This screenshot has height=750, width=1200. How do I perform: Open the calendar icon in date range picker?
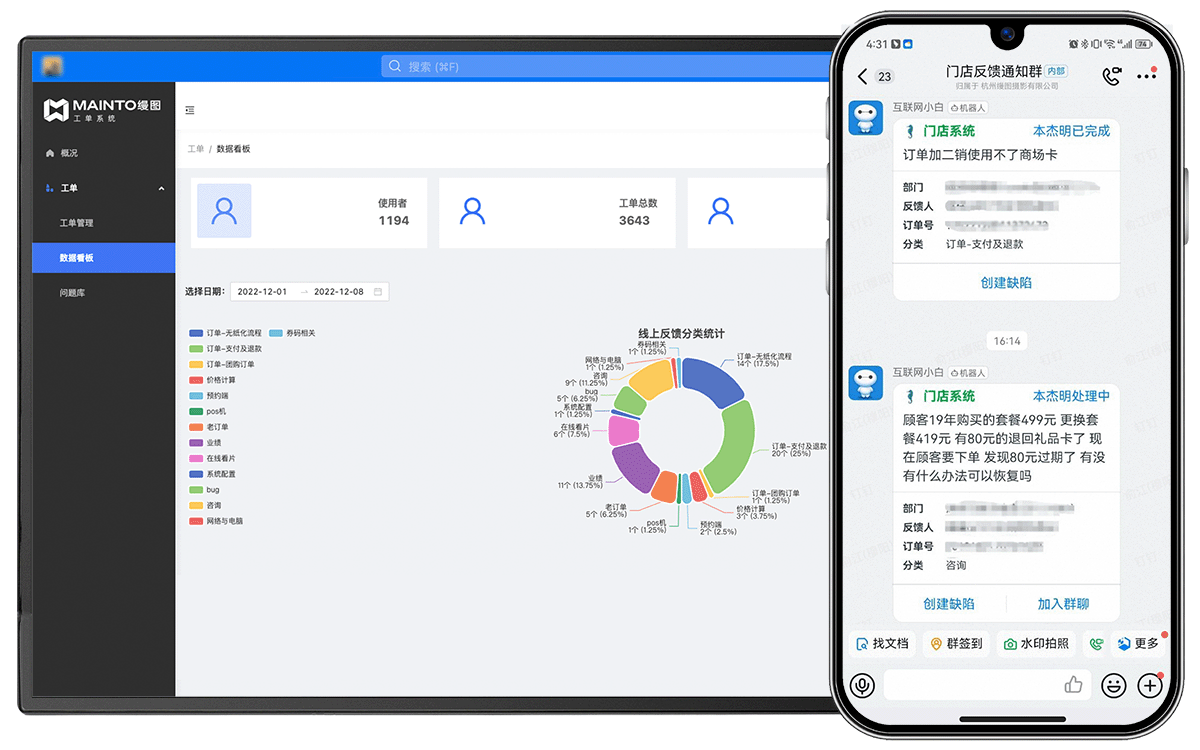click(x=378, y=292)
